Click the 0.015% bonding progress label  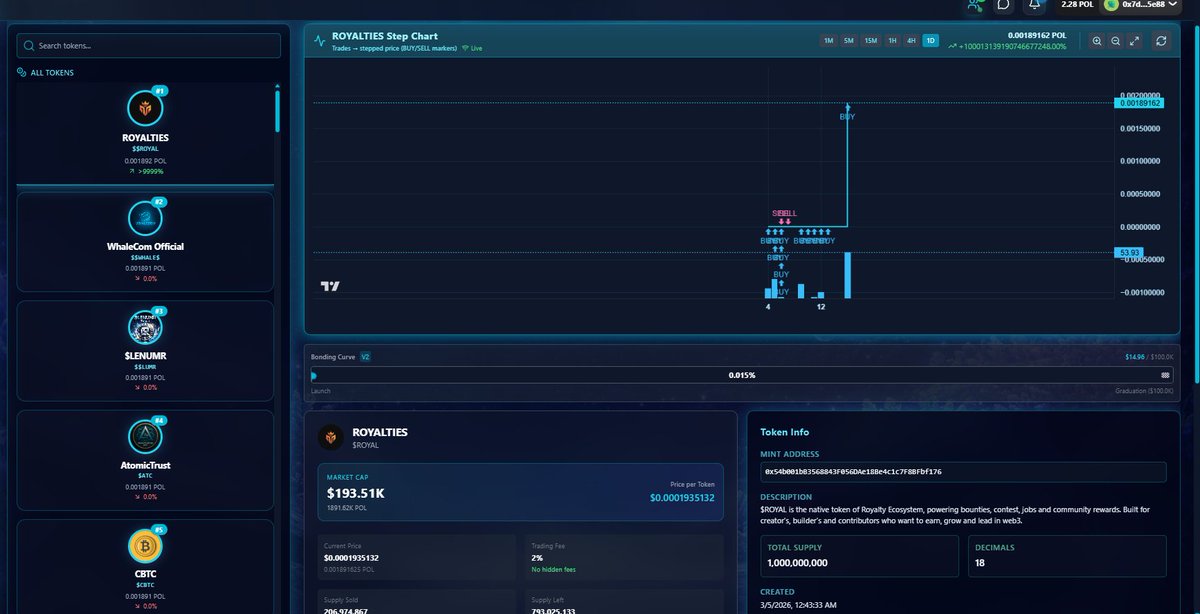pyautogui.click(x=741, y=375)
